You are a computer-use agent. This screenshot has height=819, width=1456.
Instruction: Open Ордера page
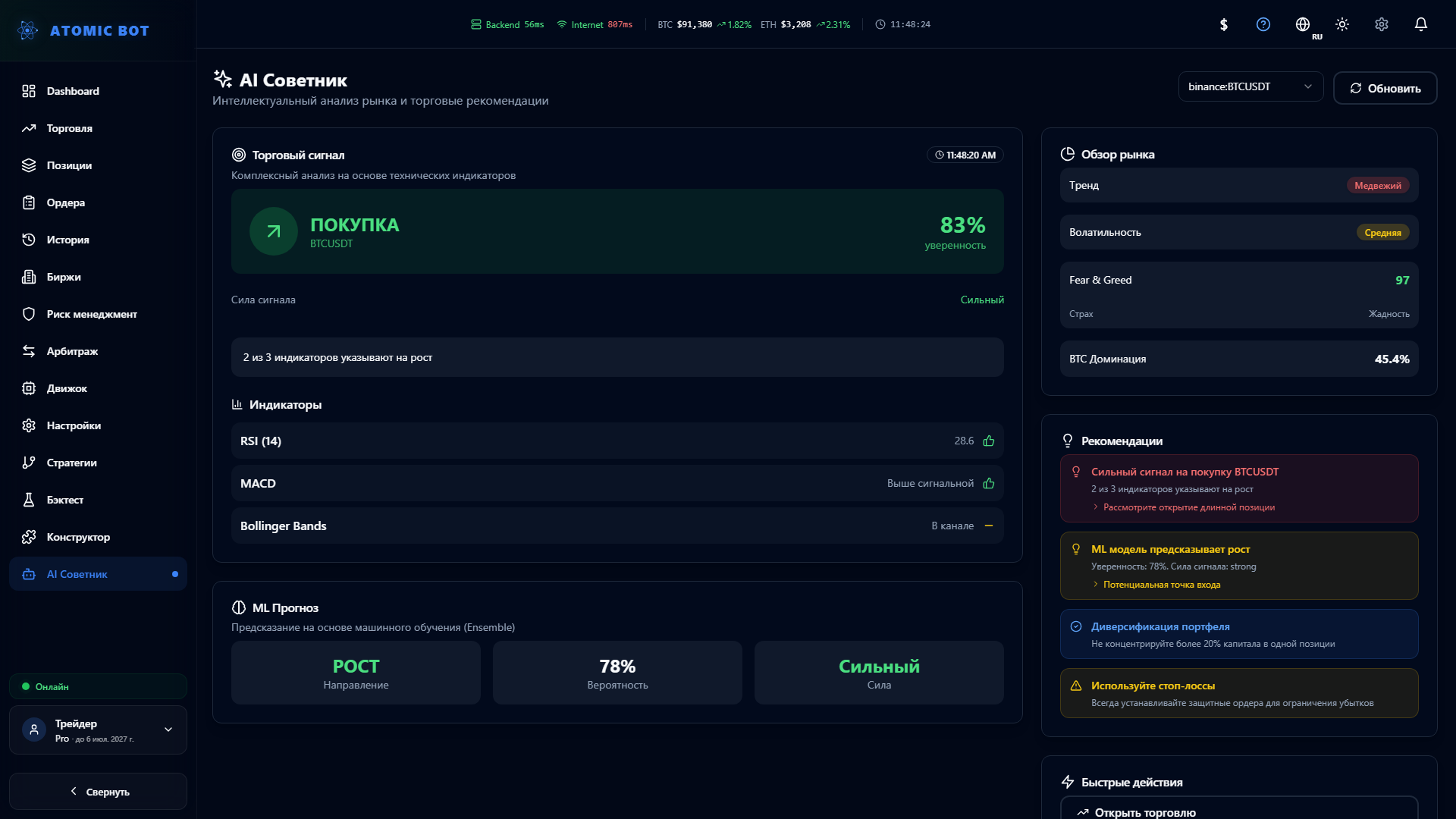tap(98, 202)
